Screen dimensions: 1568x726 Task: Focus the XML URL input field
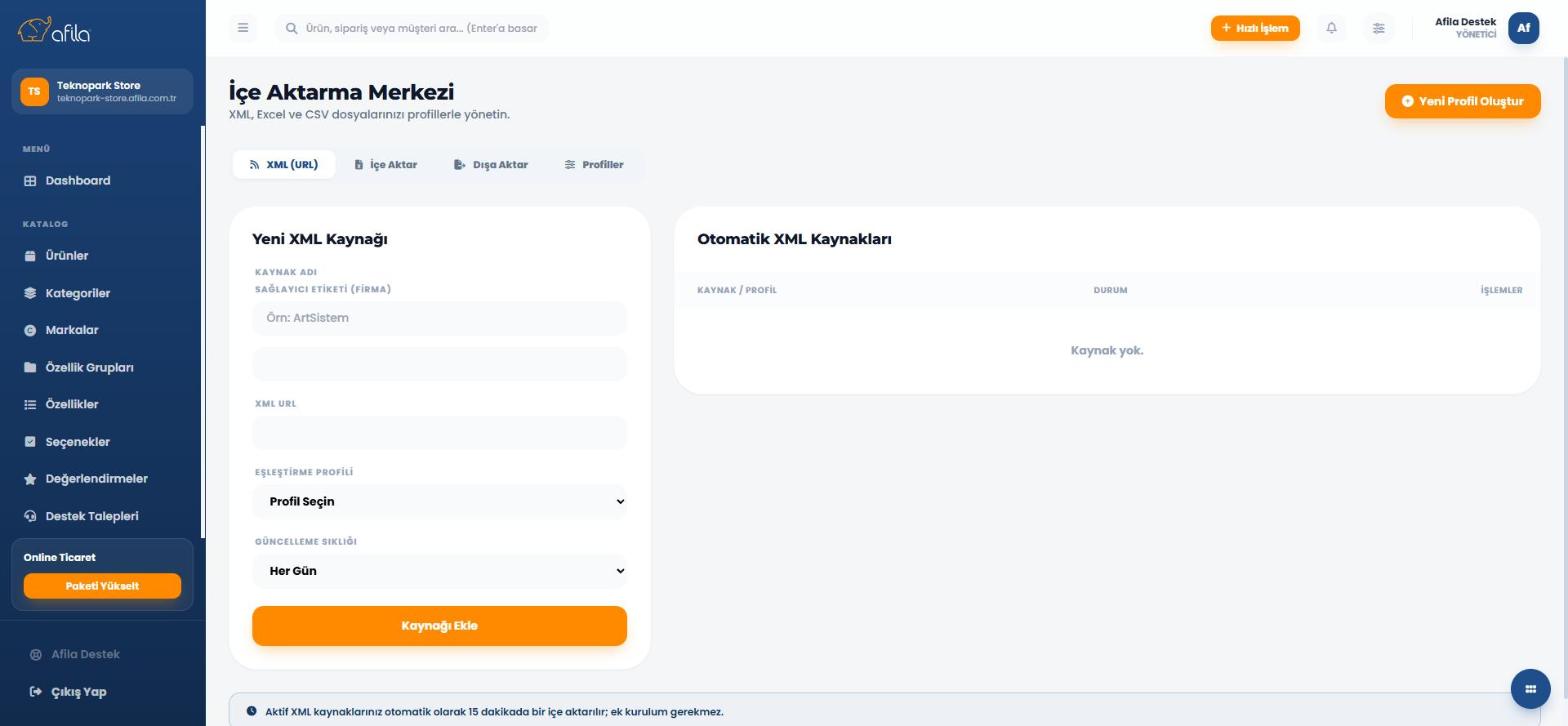(x=439, y=433)
